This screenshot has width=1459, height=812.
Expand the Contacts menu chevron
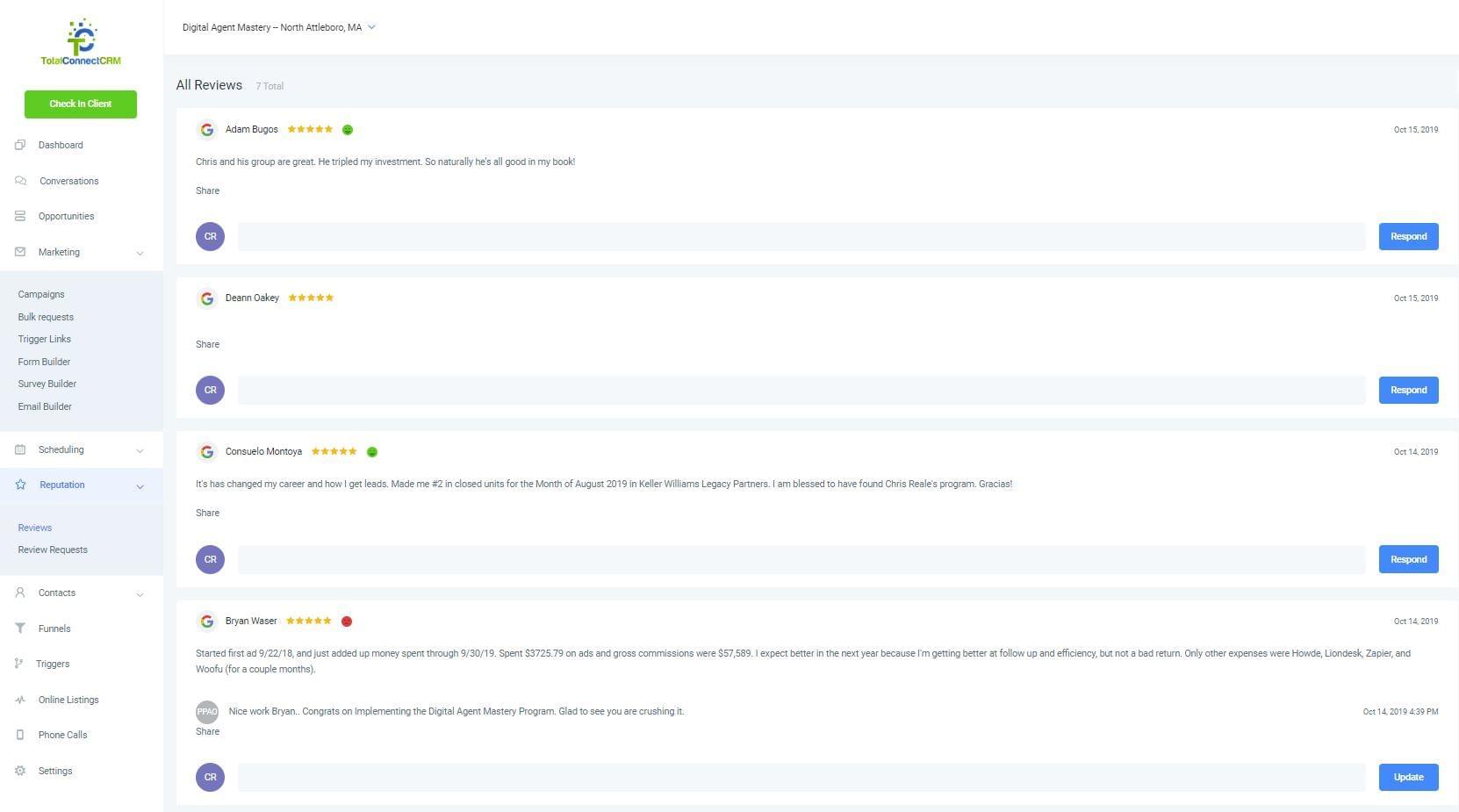140,594
